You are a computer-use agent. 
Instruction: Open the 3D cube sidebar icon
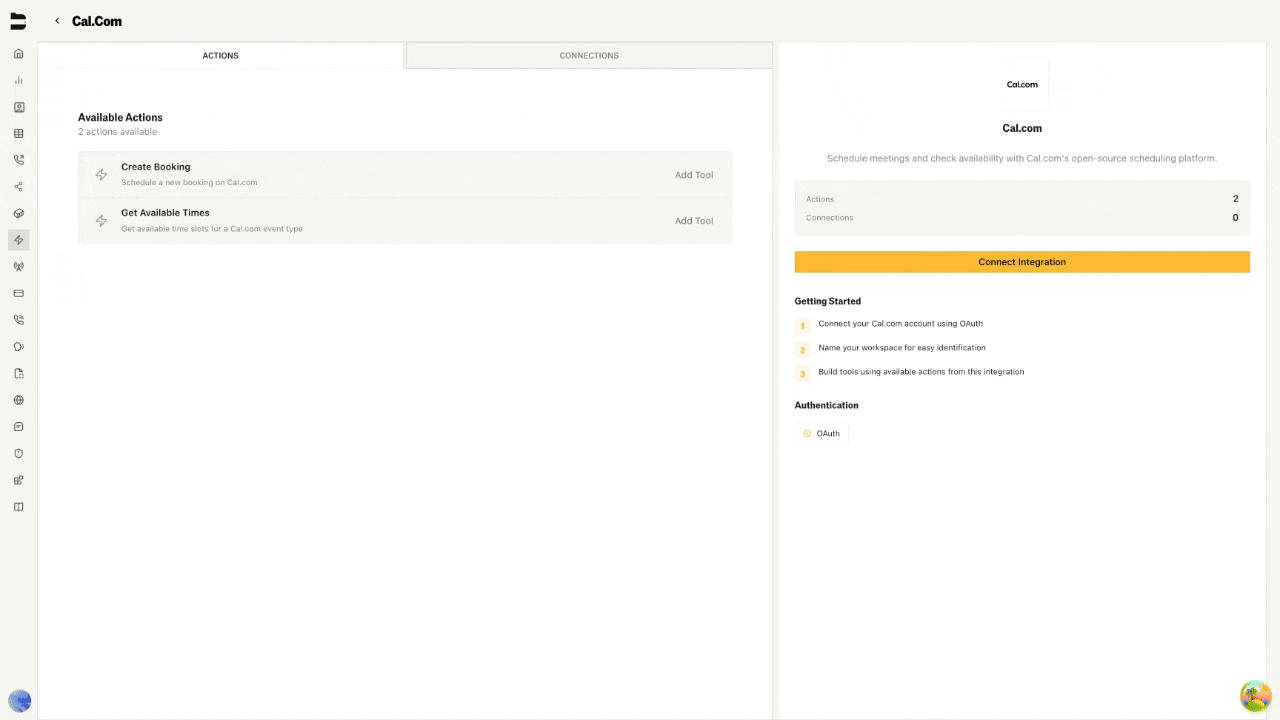point(18,214)
